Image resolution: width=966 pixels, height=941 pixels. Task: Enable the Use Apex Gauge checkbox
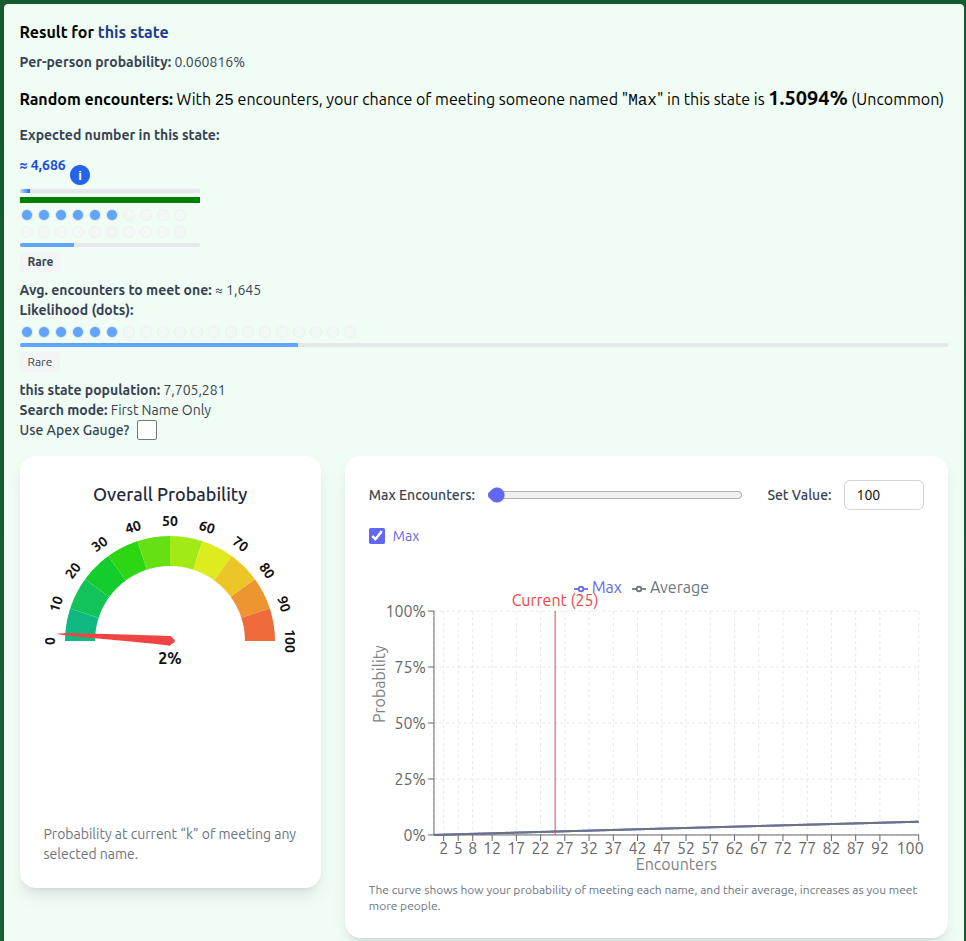coord(147,430)
